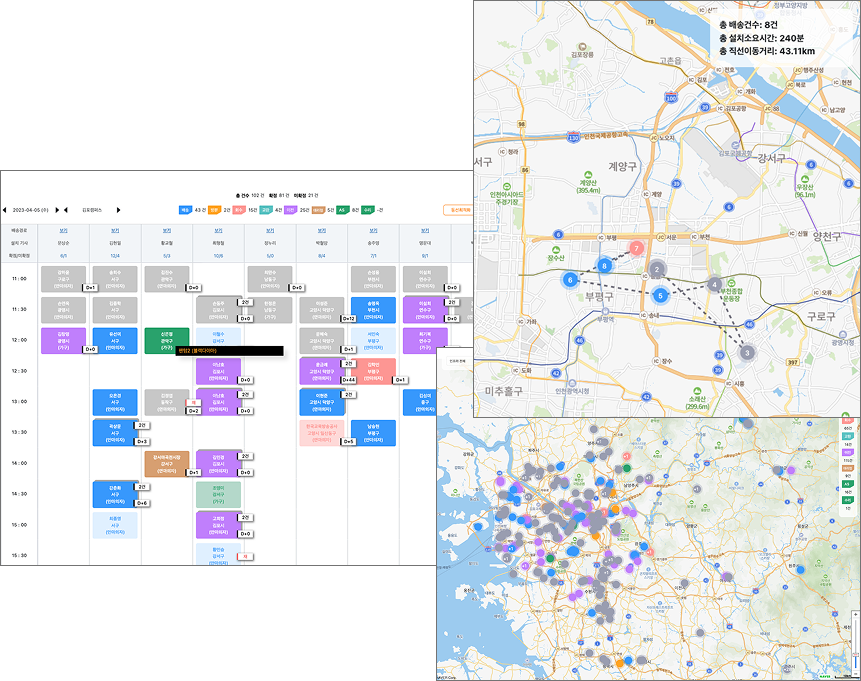Image resolution: width=861 pixels, height=681 pixels.
Task: Toggle the blue 배송 status filter
Action: point(186,210)
